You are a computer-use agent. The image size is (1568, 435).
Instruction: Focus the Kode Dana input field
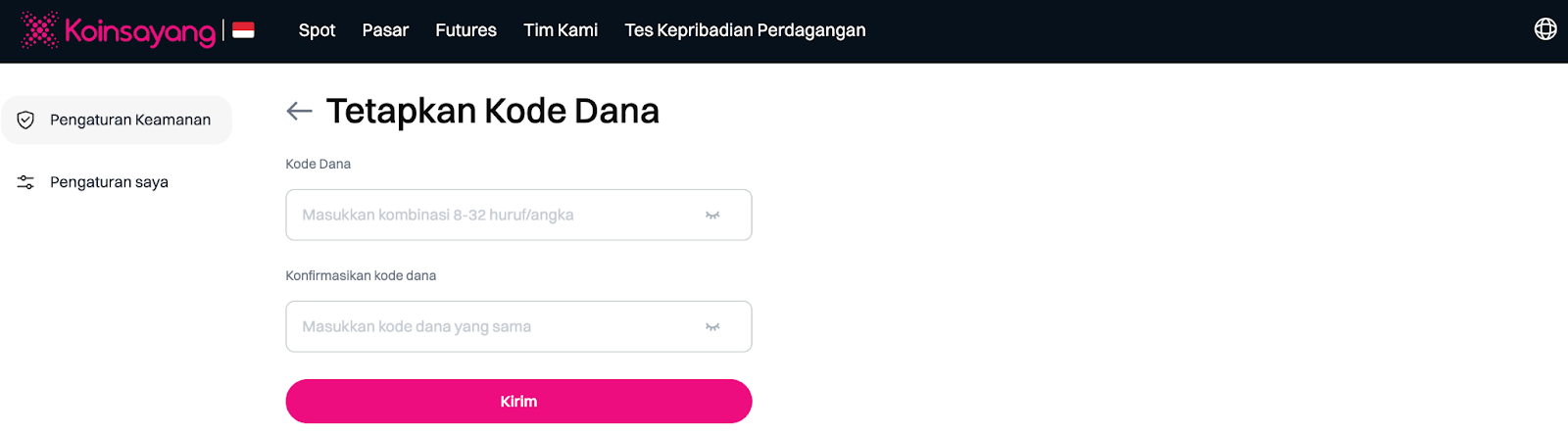[490, 216]
